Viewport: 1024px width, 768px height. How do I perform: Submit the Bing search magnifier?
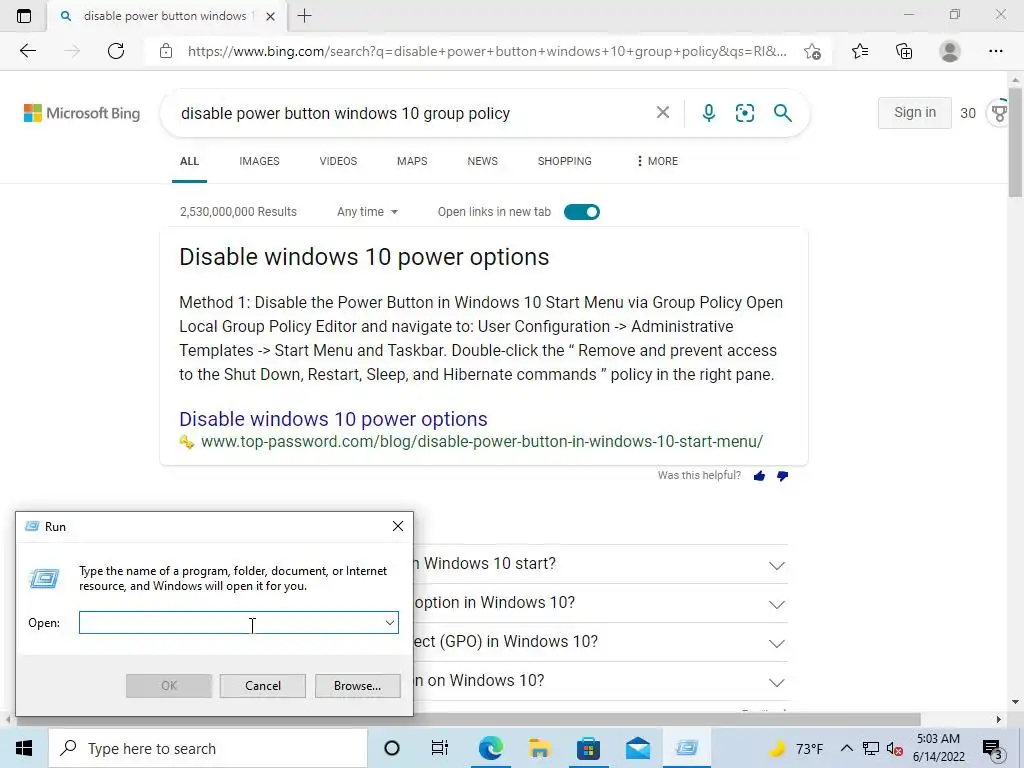pyautogui.click(x=782, y=113)
